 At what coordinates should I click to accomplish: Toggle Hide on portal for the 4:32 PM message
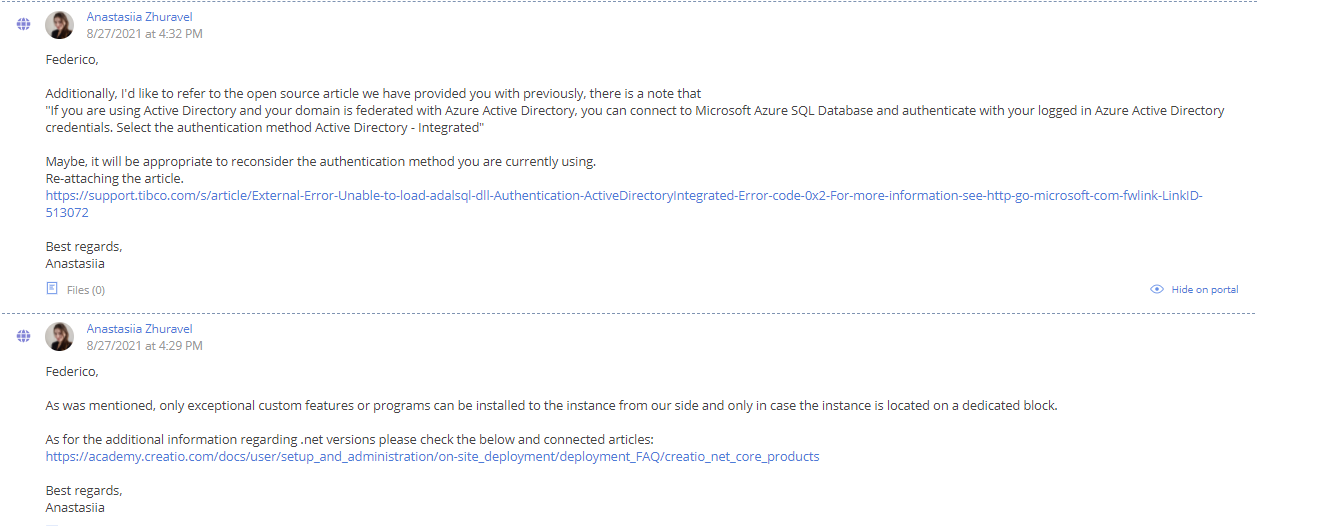[x=1194, y=289]
